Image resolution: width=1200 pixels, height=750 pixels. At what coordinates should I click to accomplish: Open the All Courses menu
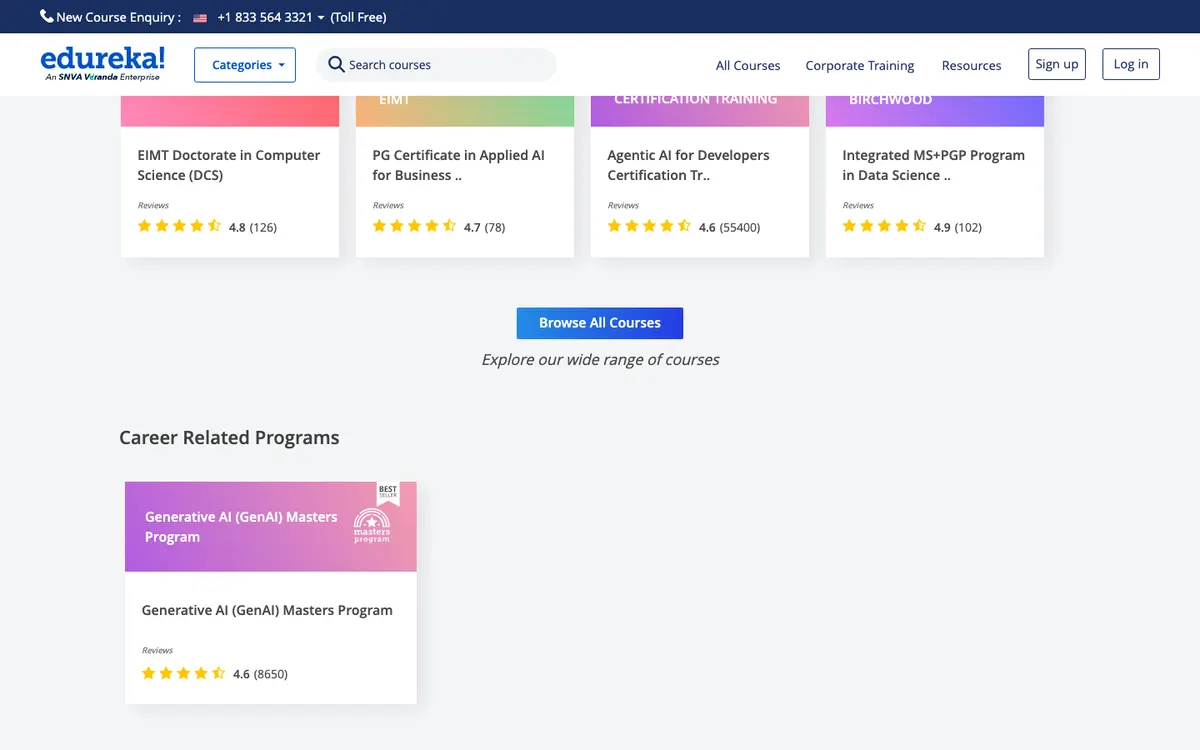pos(748,65)
